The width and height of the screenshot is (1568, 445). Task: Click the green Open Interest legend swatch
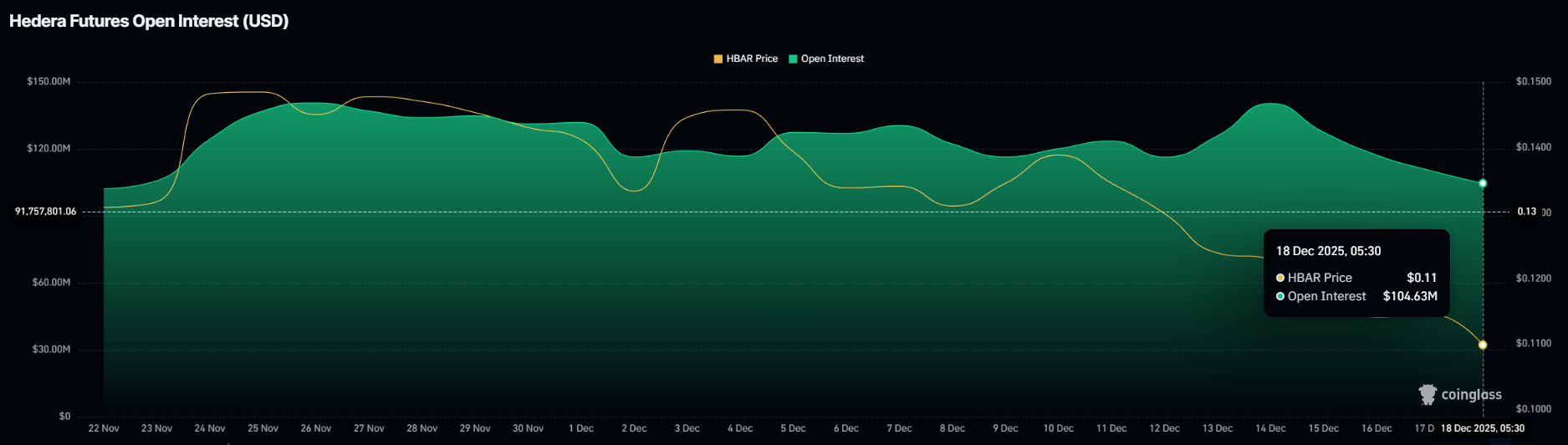pyautogui.click(x=793, y=59)
